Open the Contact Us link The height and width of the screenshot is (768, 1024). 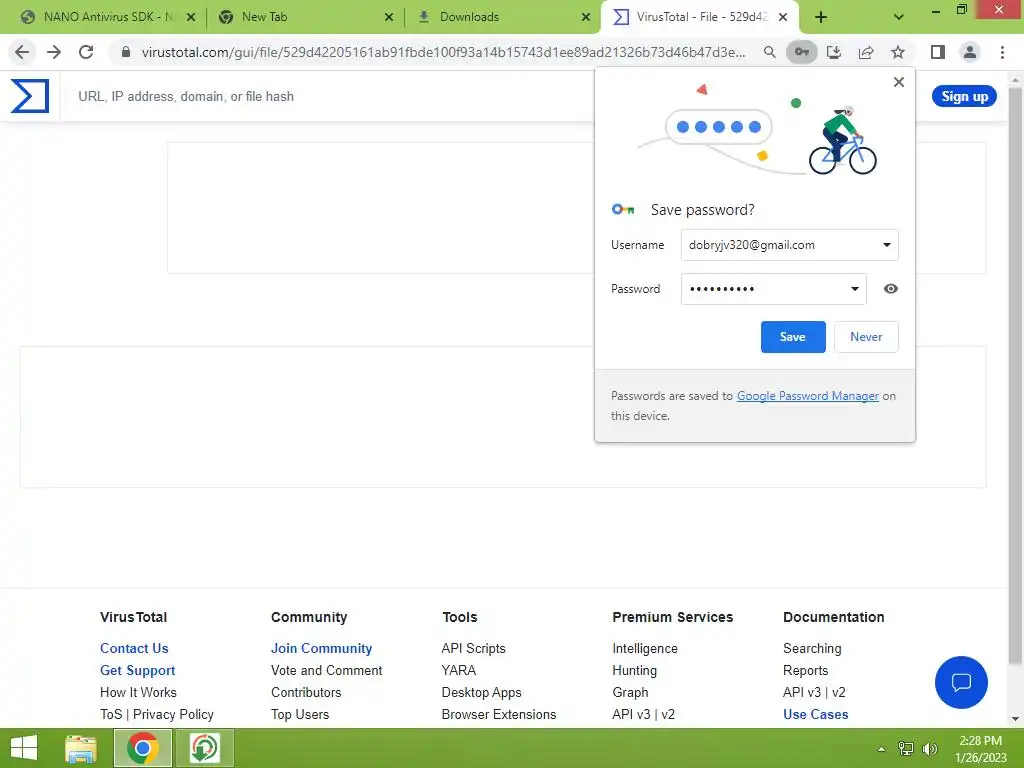coord(134,648)
